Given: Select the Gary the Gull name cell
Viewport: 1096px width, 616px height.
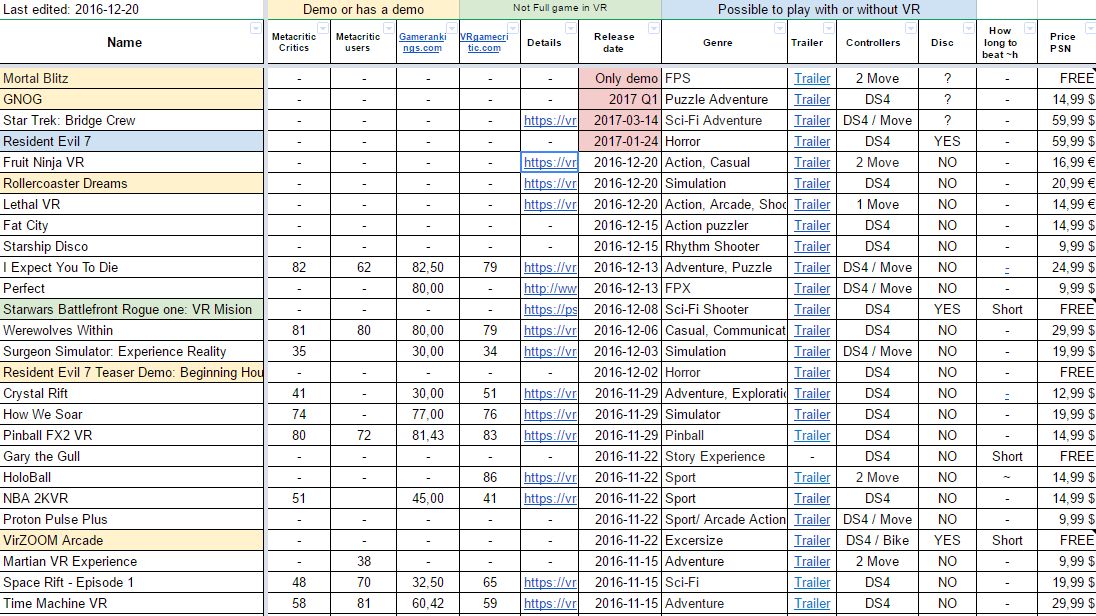Looking at the screenshot, I should [132, 456].
